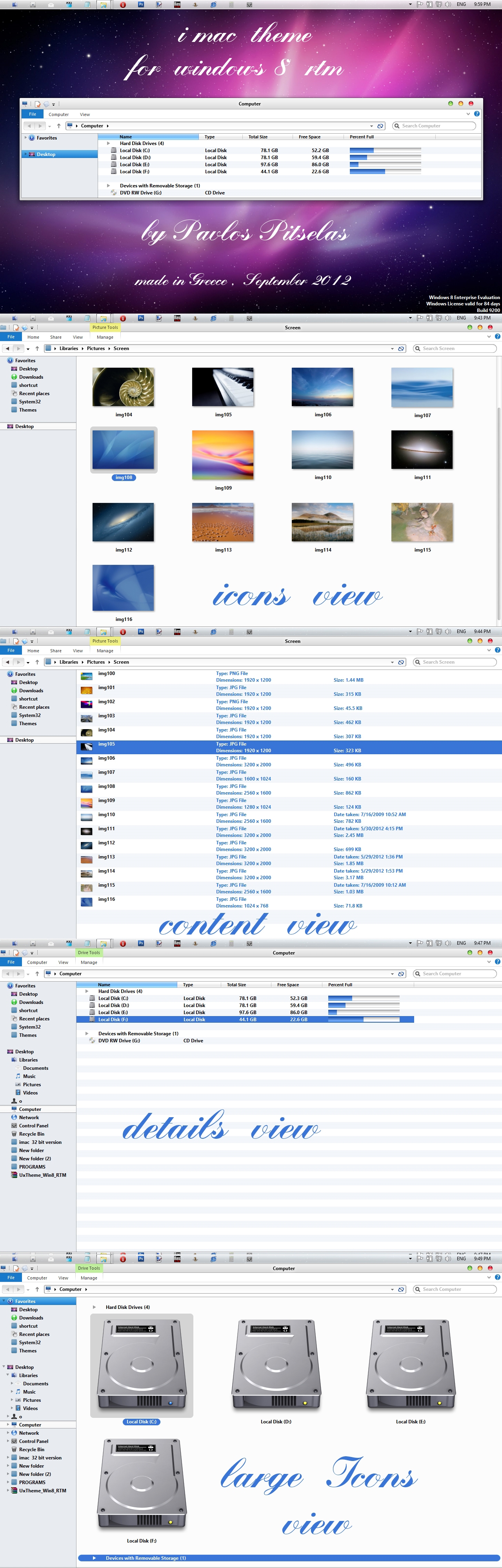Click Pictures breadcrumb in icons view address bar

click(96, 349)
